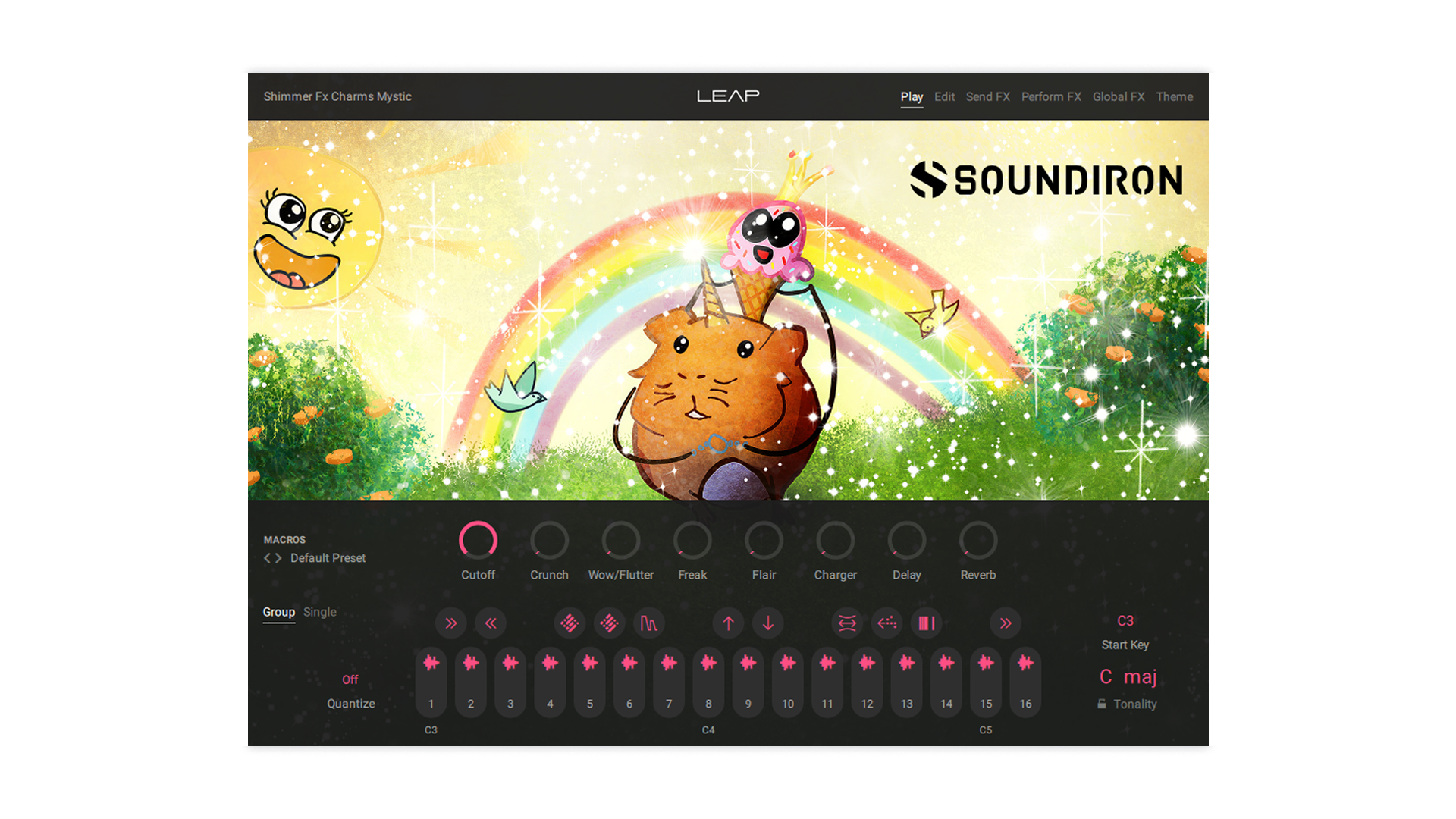Open the Global FX tab
The image size is (1456, 819).
(x=1119, y=97)
